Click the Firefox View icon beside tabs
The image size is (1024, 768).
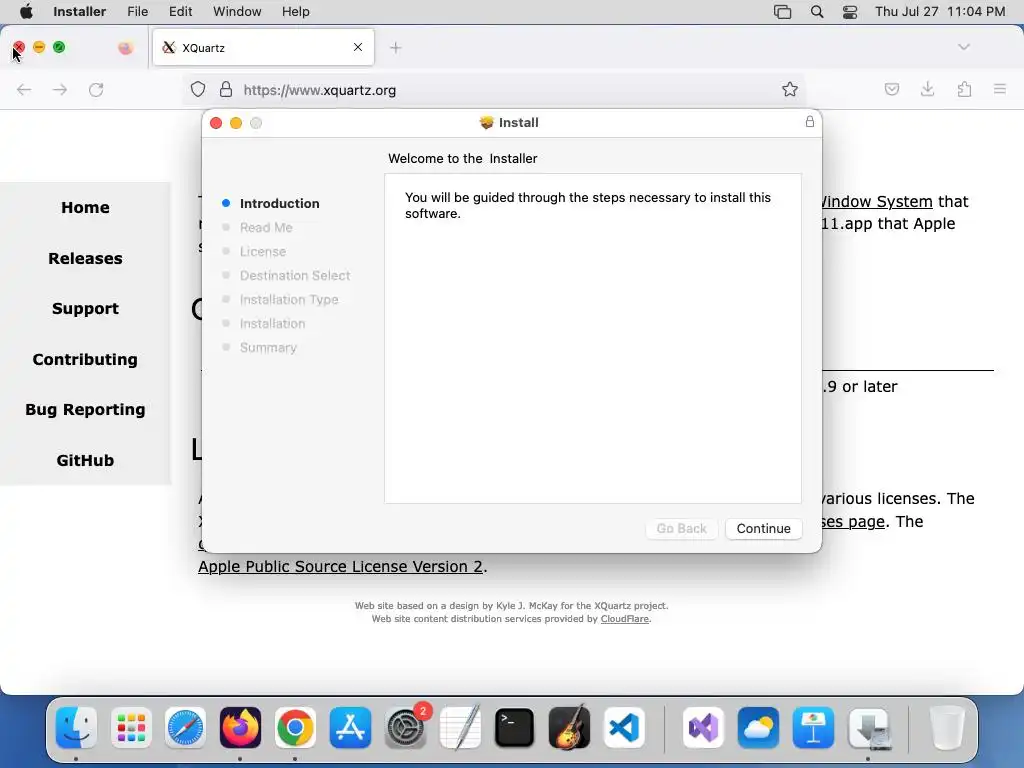[x=125, y=47]
